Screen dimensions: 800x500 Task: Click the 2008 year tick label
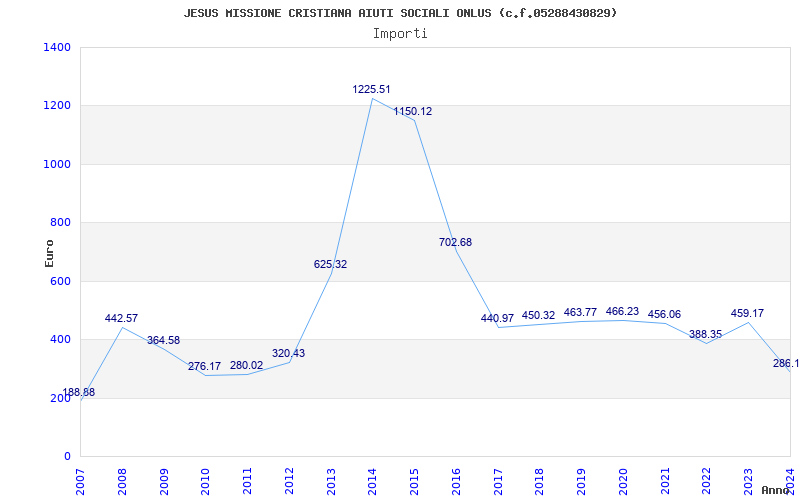pos(122,481)
